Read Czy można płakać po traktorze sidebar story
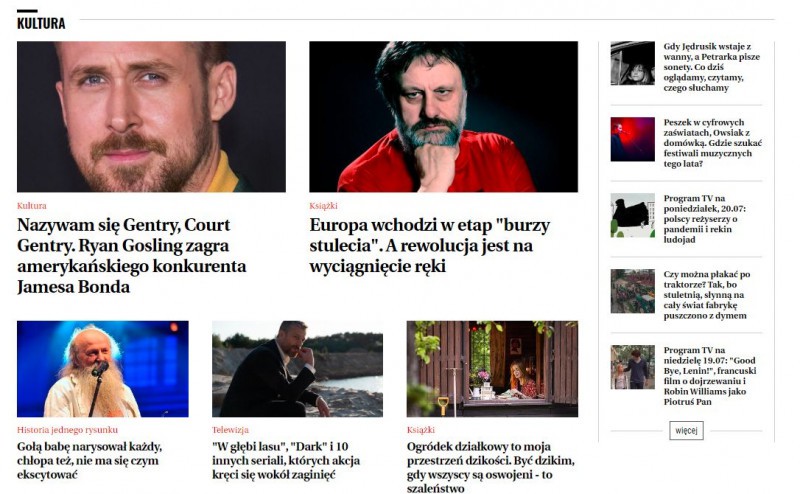 pos(707,295)
